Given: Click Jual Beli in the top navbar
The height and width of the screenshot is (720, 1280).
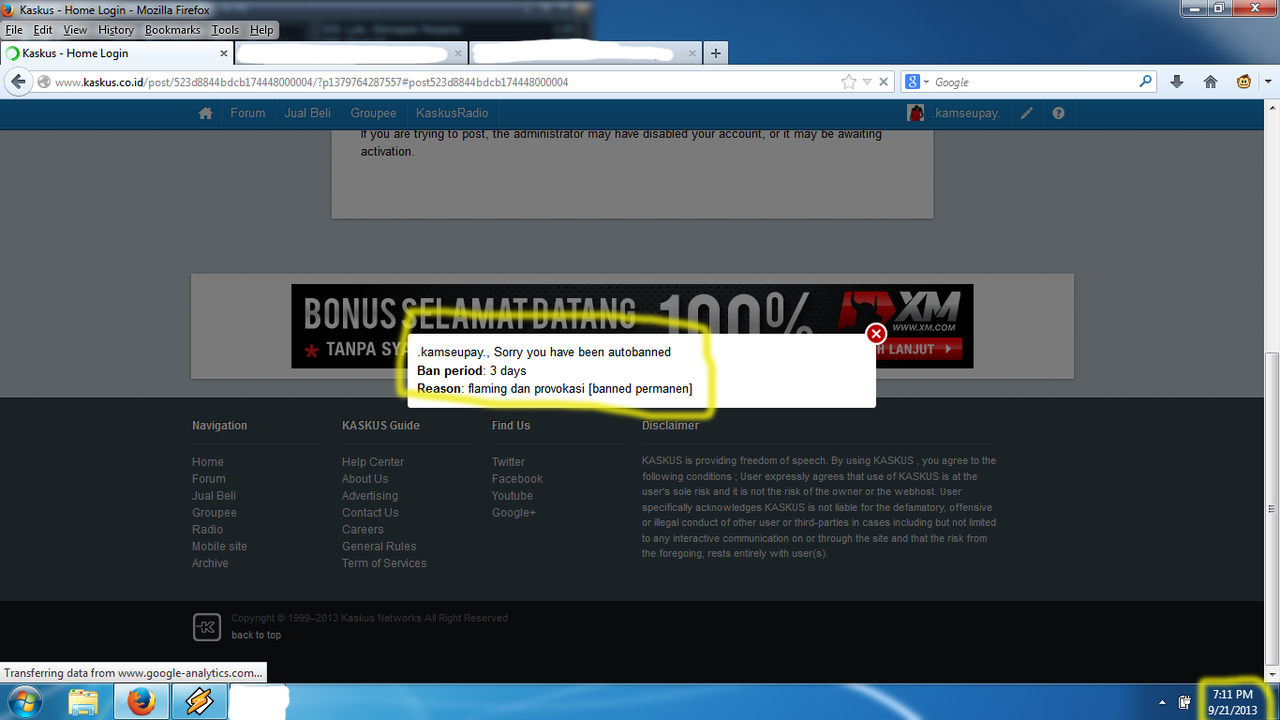Looking at the screenshot, I should [307, 113].
